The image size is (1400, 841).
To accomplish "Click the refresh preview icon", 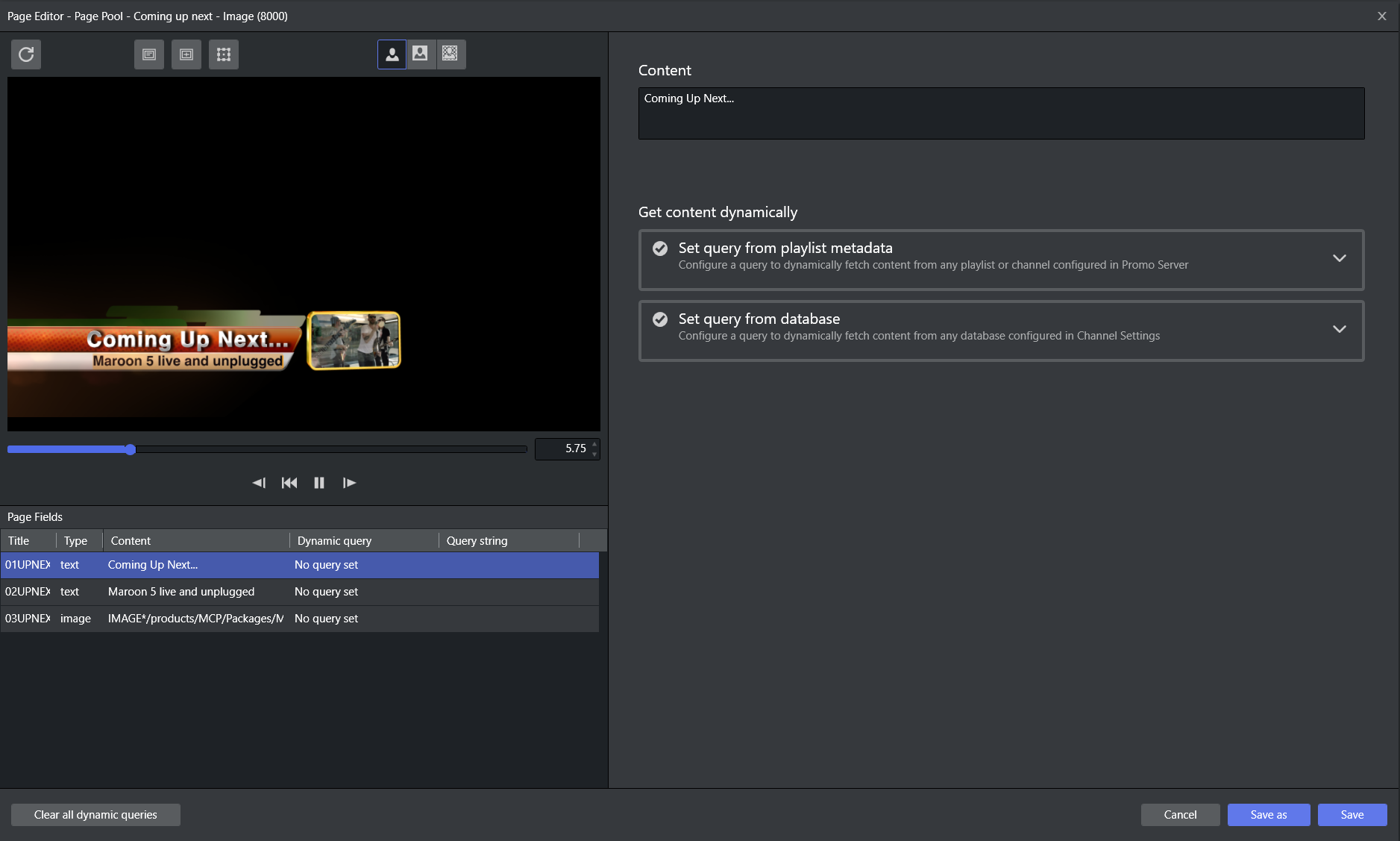I will tap(26, 54).
